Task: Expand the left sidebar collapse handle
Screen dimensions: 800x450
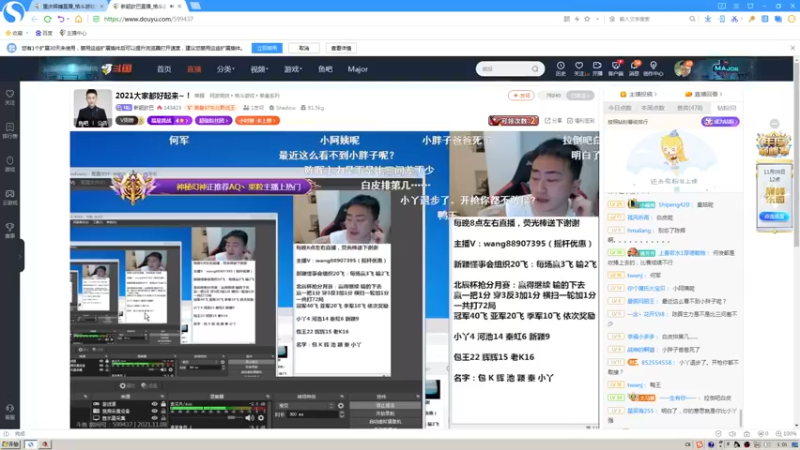Action: pyautogui.click(x=21, y=256)
